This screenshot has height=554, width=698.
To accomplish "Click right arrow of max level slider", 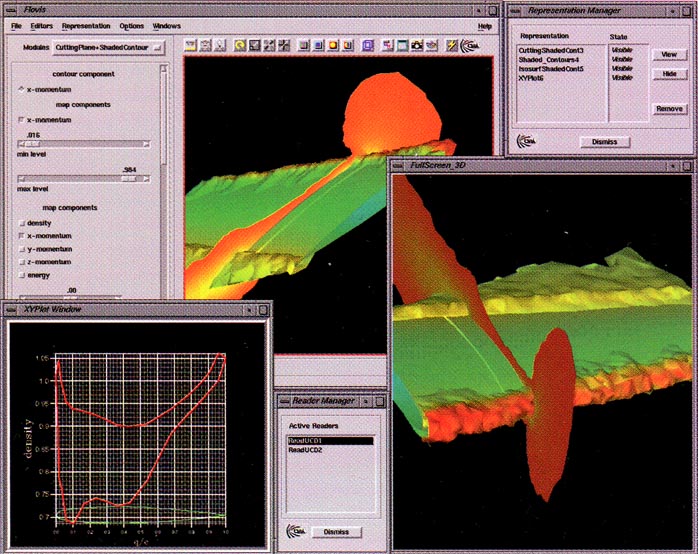I will [146, 179].
